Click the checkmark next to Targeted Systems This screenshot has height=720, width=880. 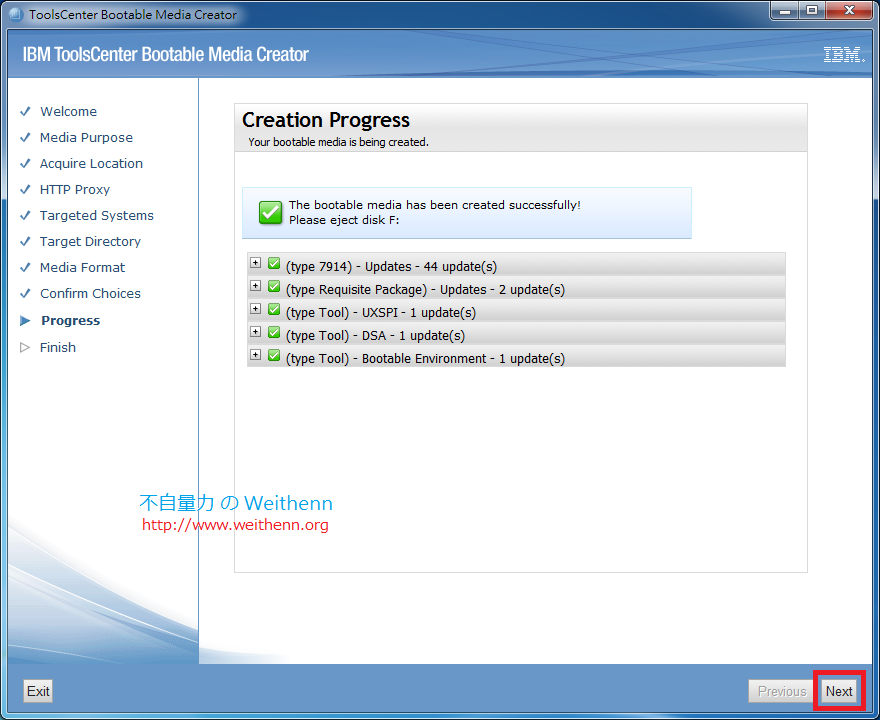pos(25,215)
